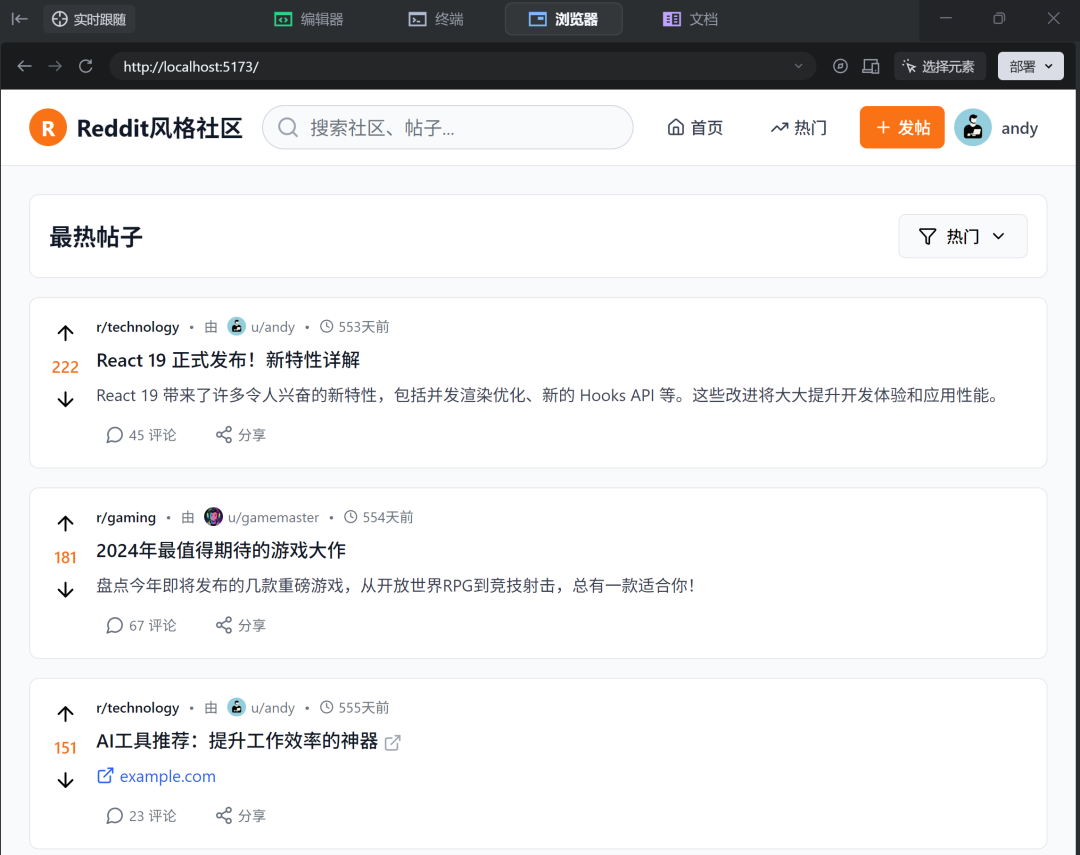
Task: Open post React 19 正式发布！新特性详解
Action: click(228, 360)
